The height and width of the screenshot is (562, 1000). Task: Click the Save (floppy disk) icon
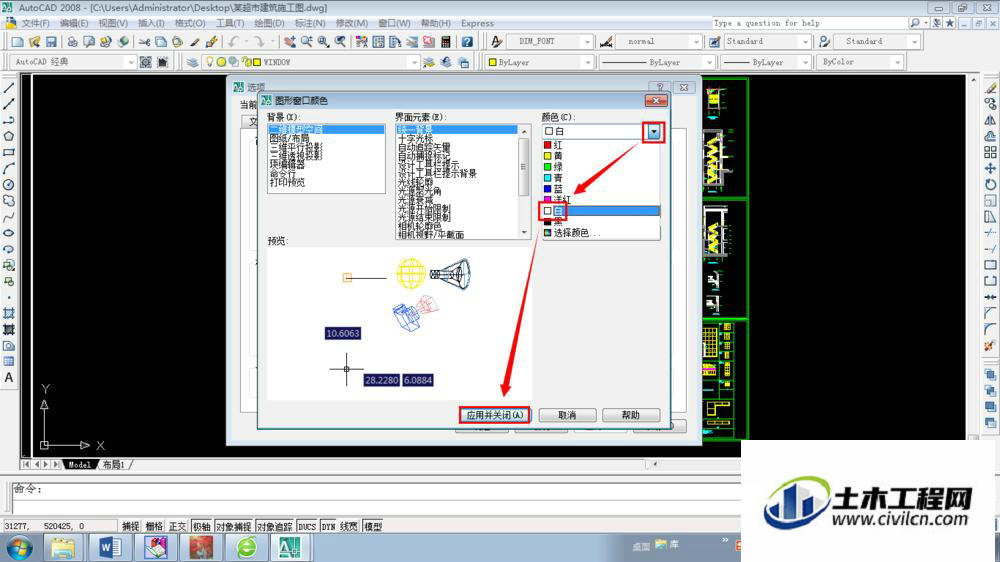[x=51, y=42]
